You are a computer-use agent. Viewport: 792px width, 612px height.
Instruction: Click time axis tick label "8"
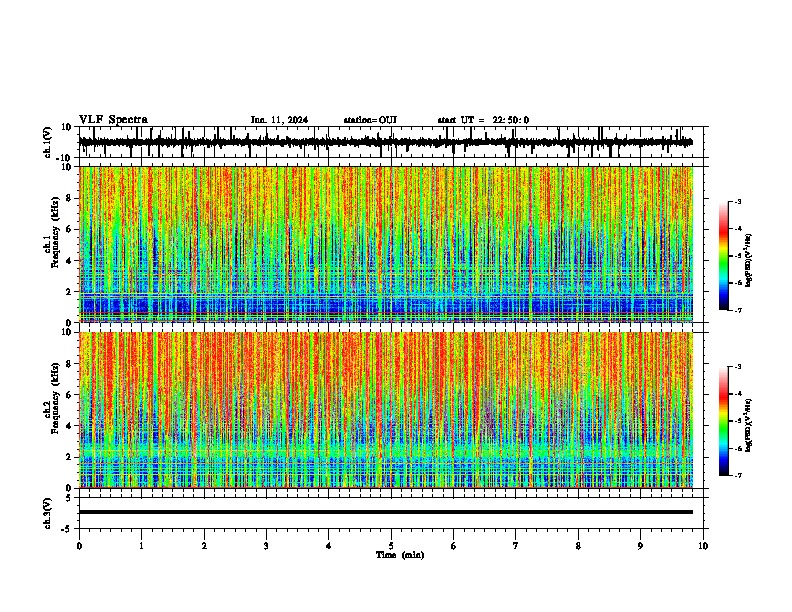tap(578, 546)
